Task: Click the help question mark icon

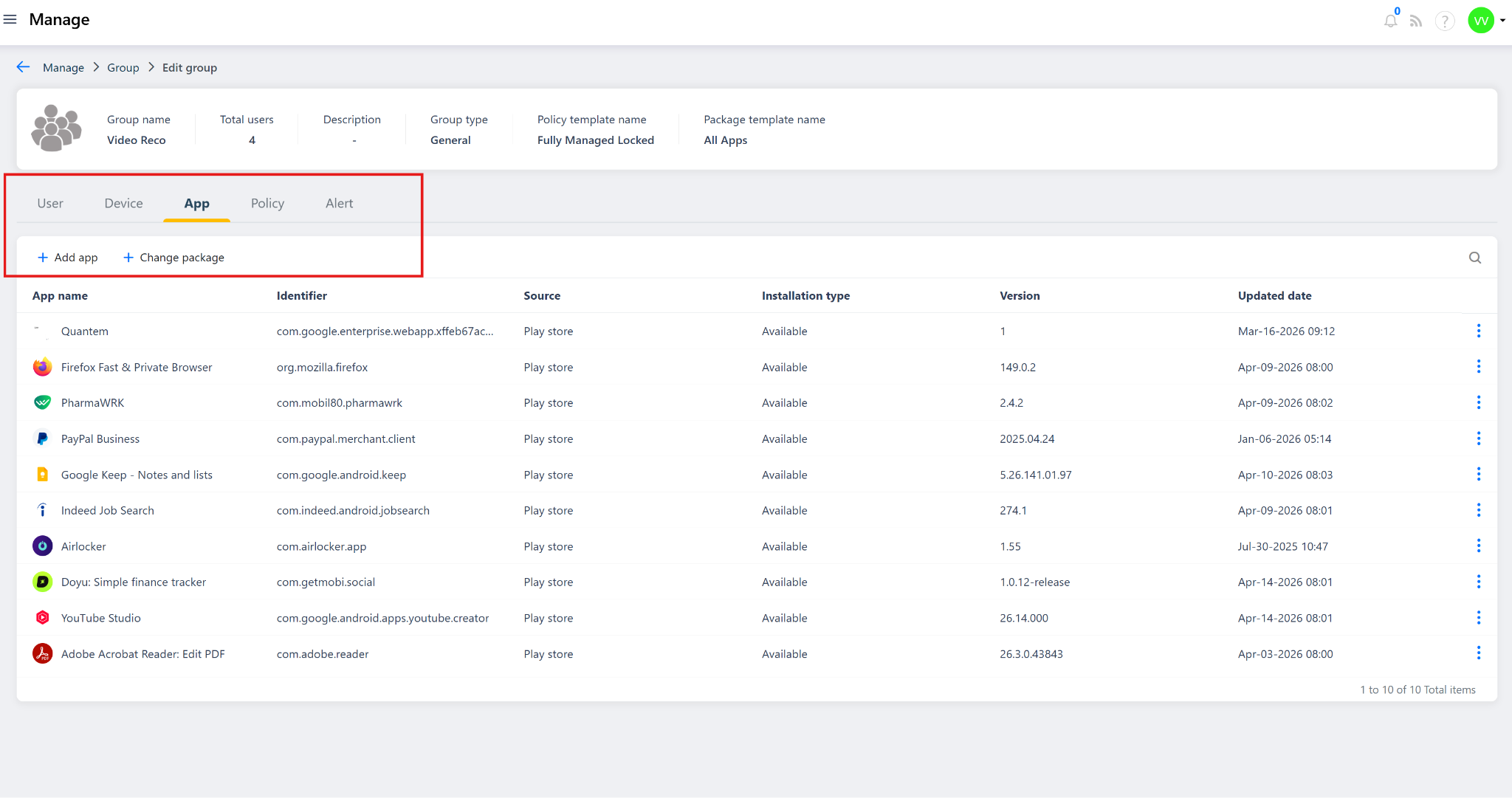Action: coord(1444,21)
